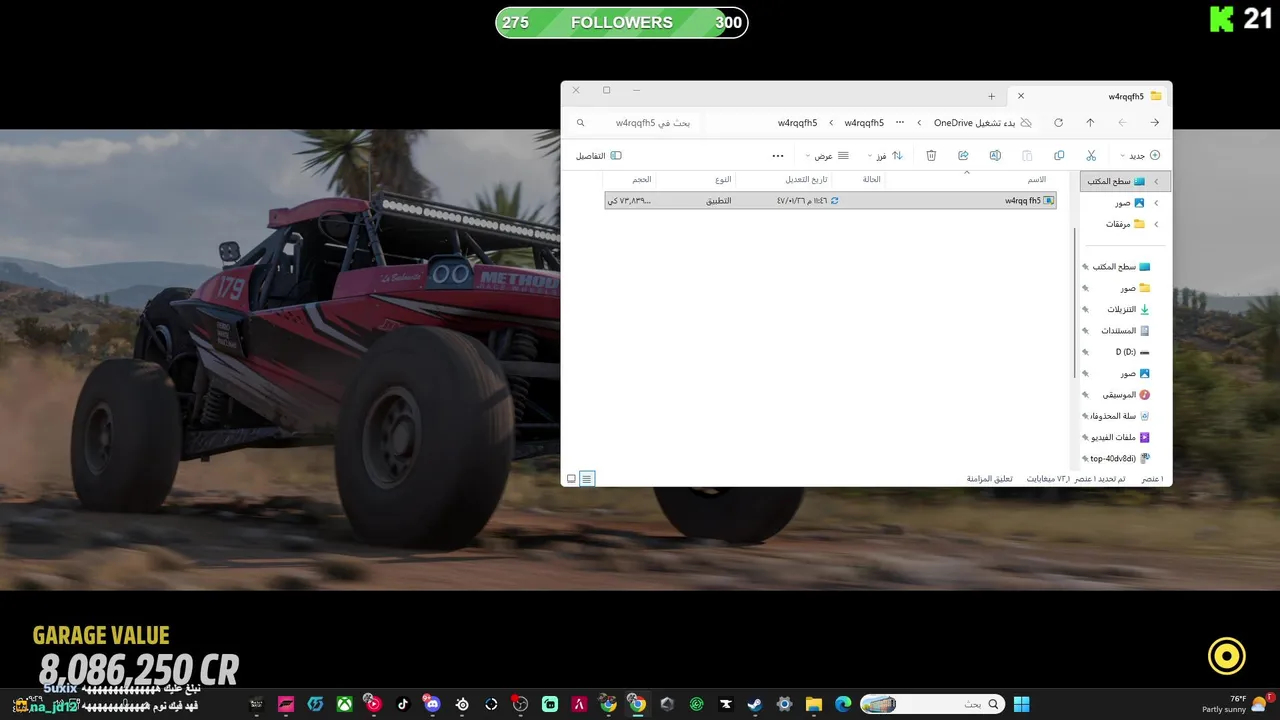Click the Delete trash bin icon

[931, 155]
